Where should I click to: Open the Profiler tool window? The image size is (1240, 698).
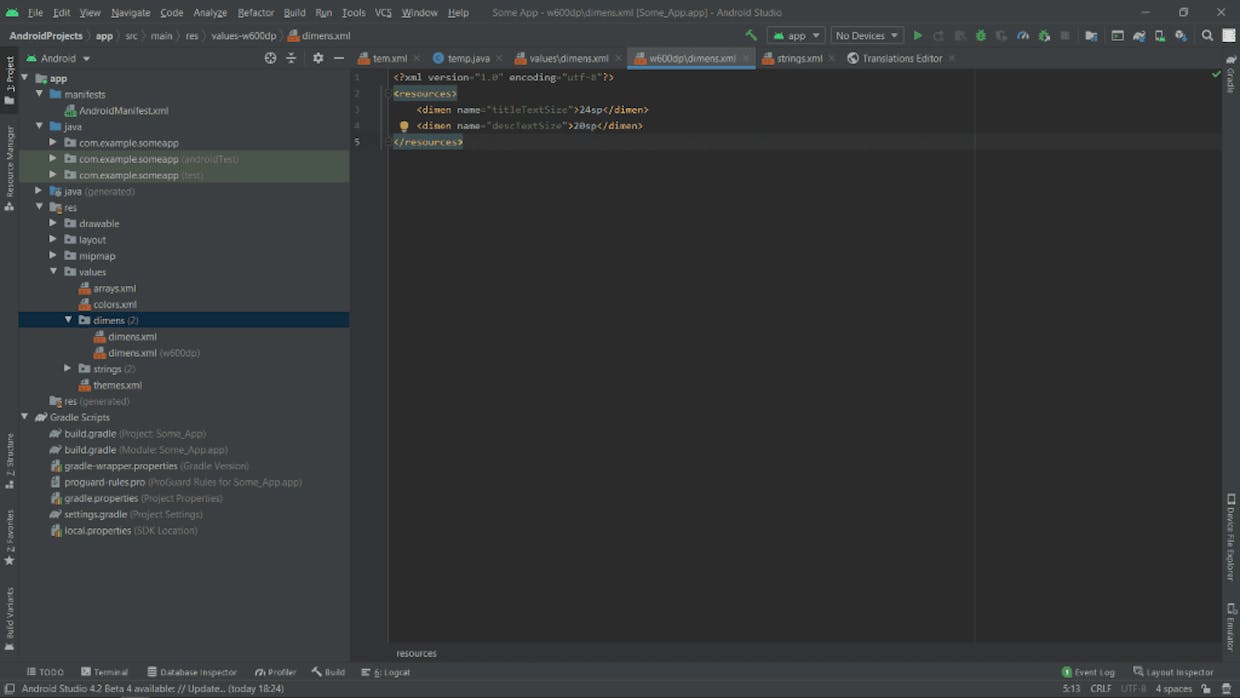click(x=276, y=672)
